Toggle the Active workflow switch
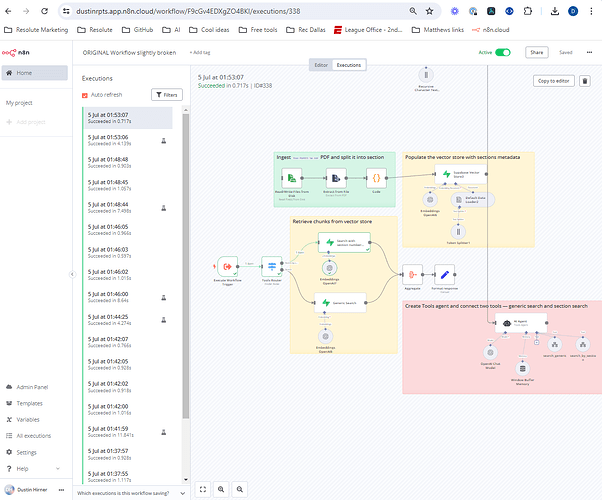Viewport: 602px width, 500px height. [x=503, y=52]
